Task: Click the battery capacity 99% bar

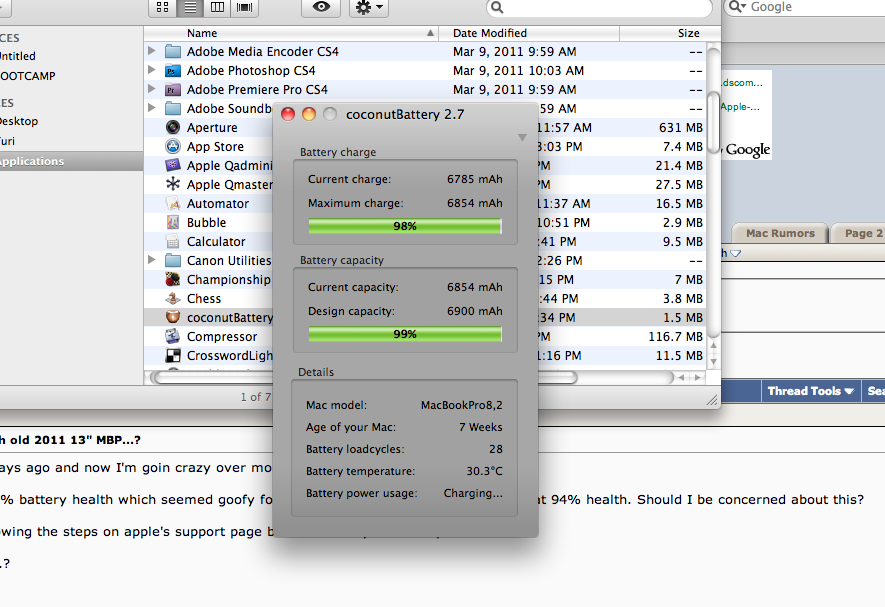Action: click(405, 334)
